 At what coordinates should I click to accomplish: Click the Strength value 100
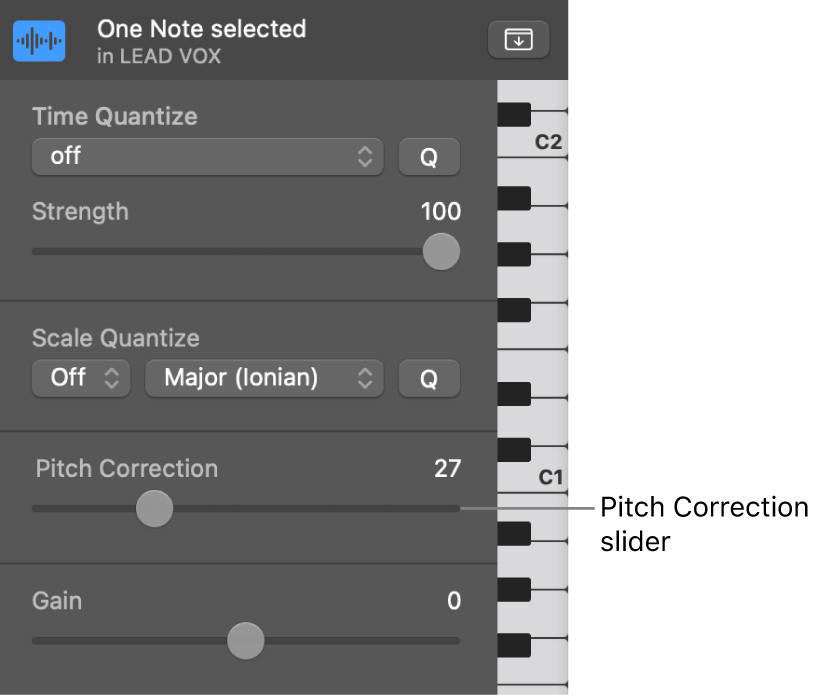tap(440, 211)
